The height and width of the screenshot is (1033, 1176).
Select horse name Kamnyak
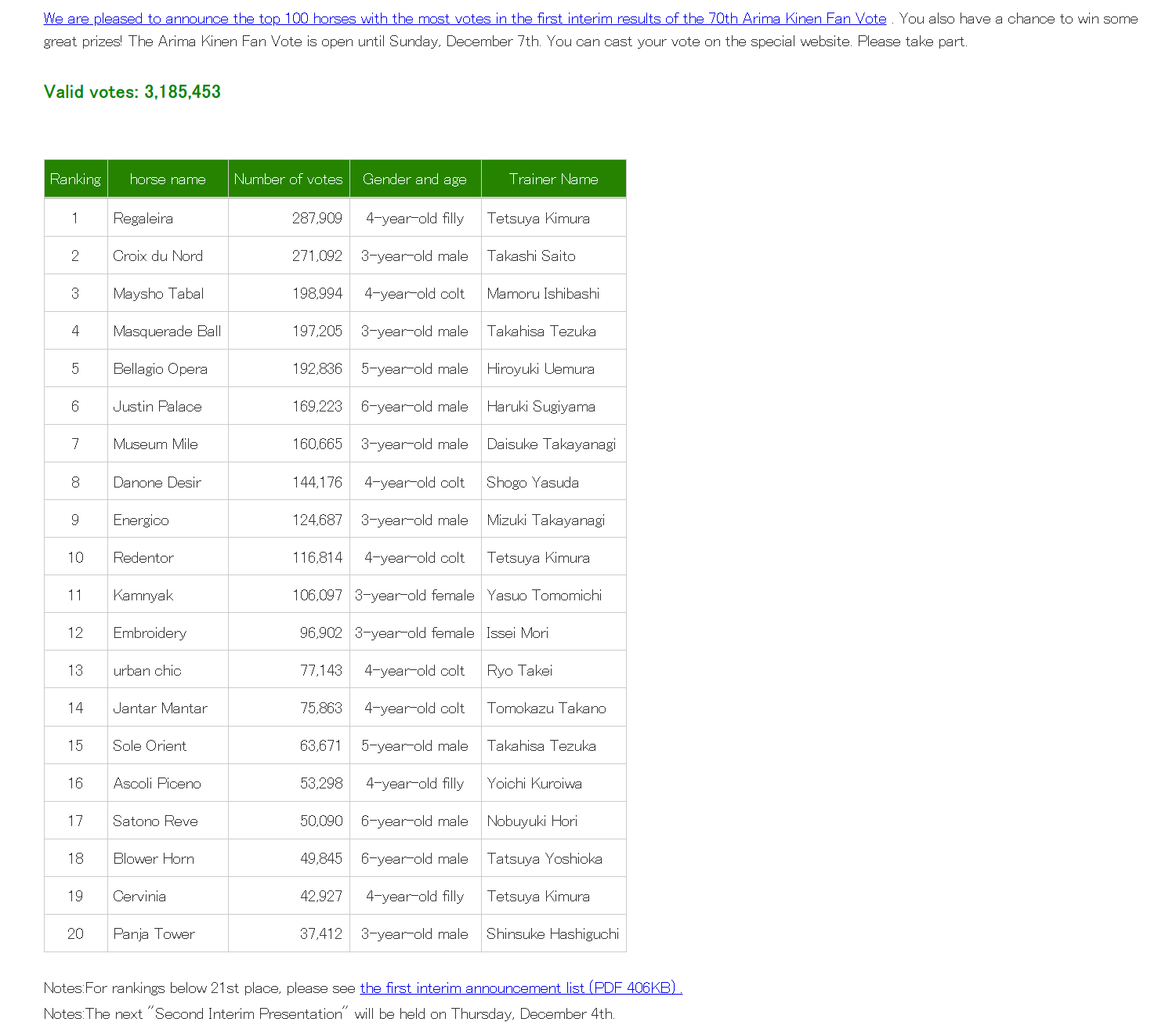click(x=143, y=595)
